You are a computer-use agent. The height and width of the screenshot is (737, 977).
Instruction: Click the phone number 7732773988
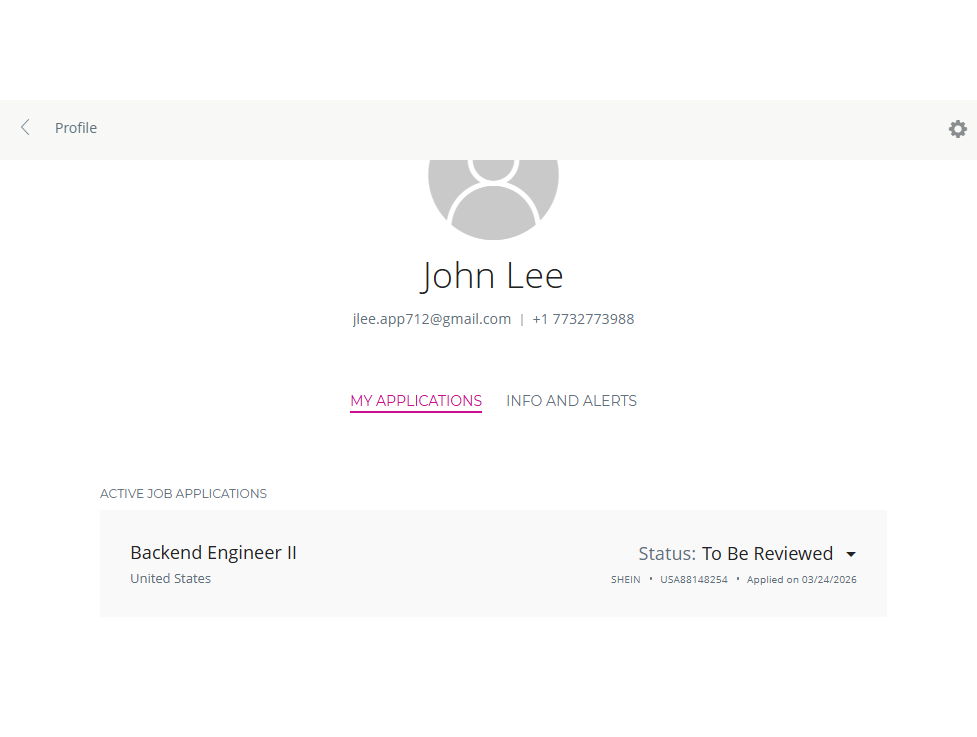(x=593, y=319)
